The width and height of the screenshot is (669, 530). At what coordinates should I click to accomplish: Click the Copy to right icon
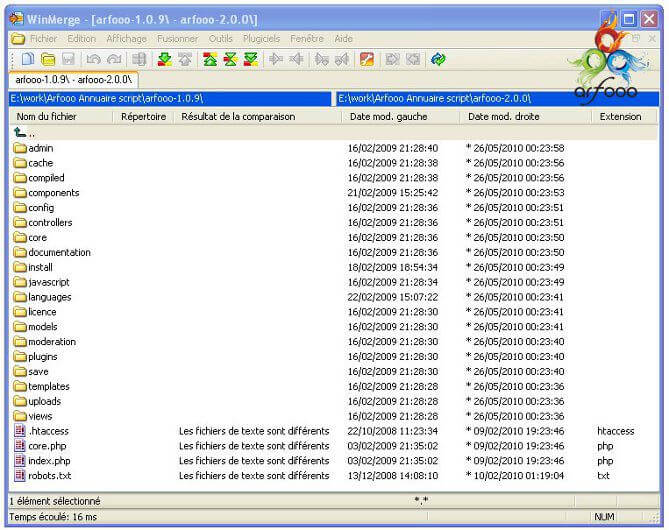click(x=276, y=59)
